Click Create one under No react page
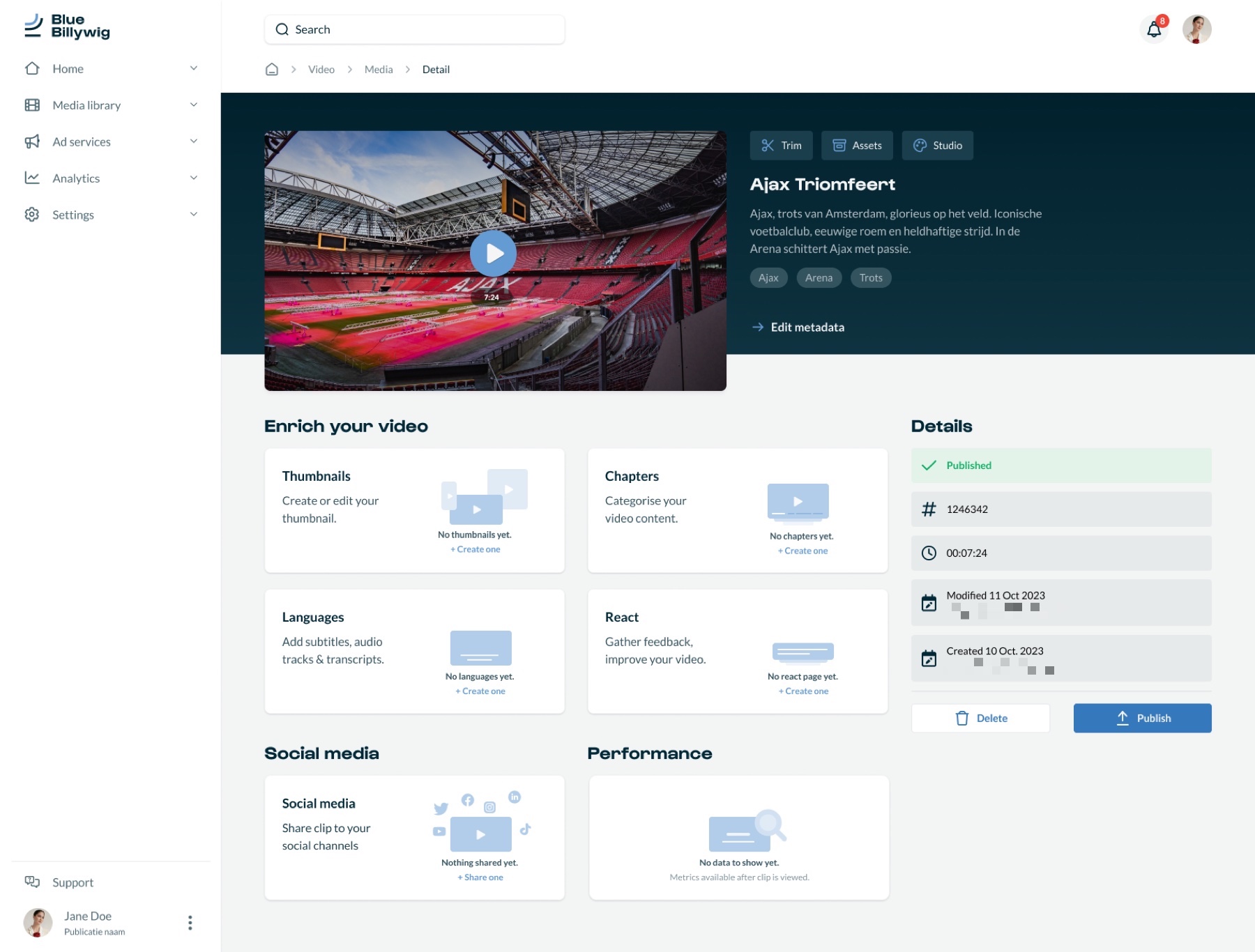1255x952 pixels. click(x=803, y=691)
